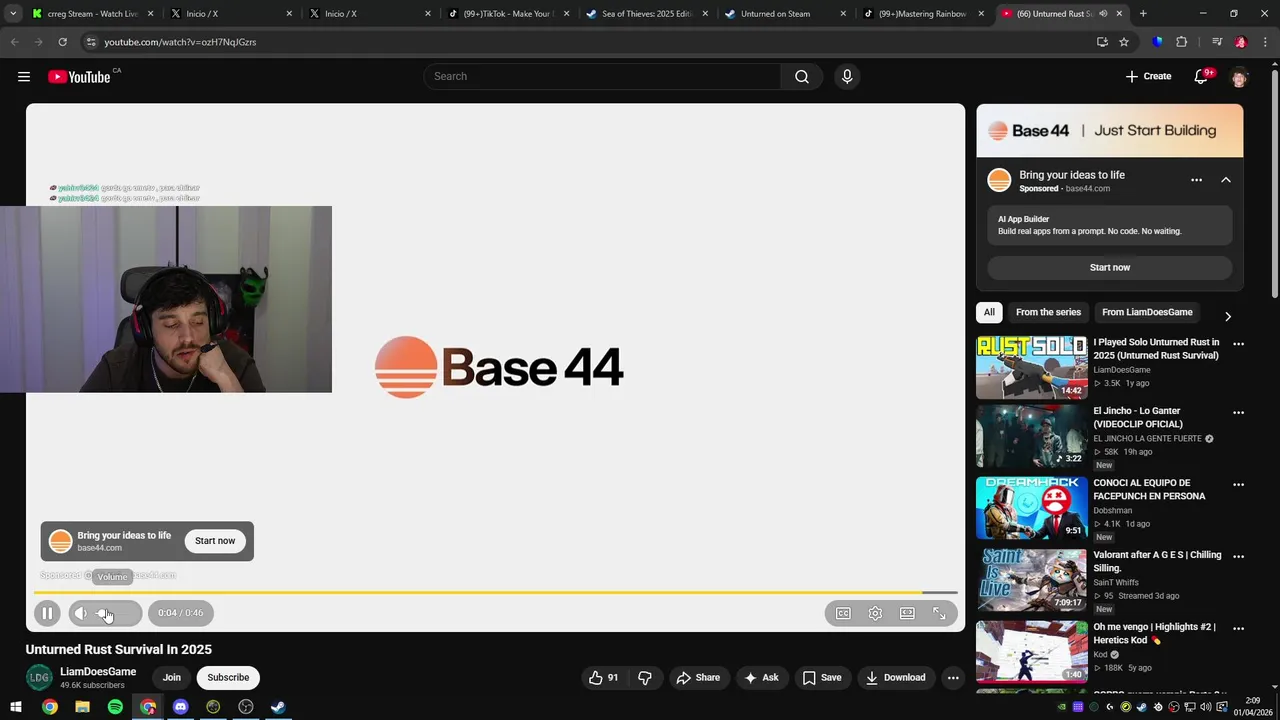Screen dimensions: 1280x720
Task: Pause the video
Action: 47,613
